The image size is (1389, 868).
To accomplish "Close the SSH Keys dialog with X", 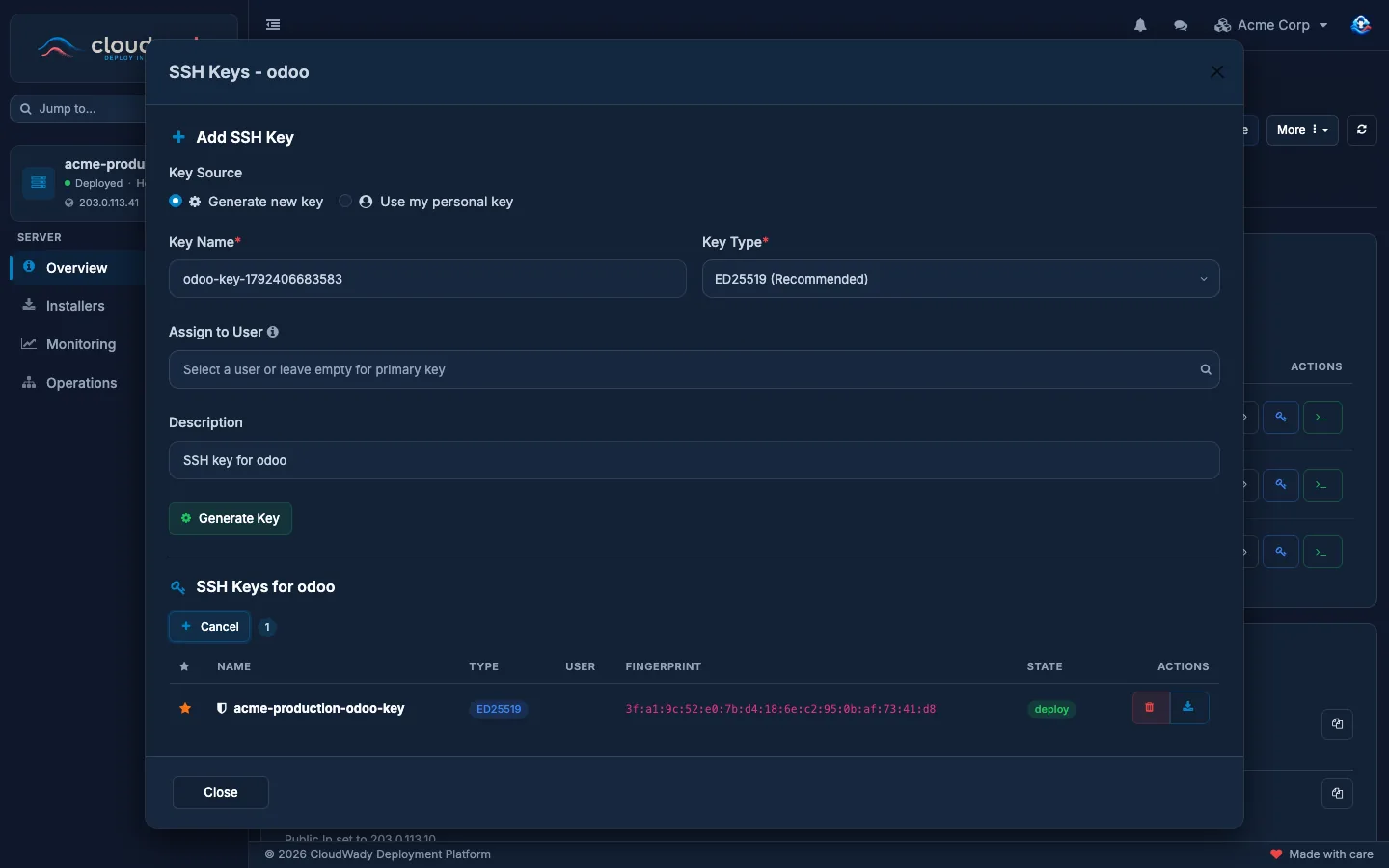I will [x=1217, y=72].
